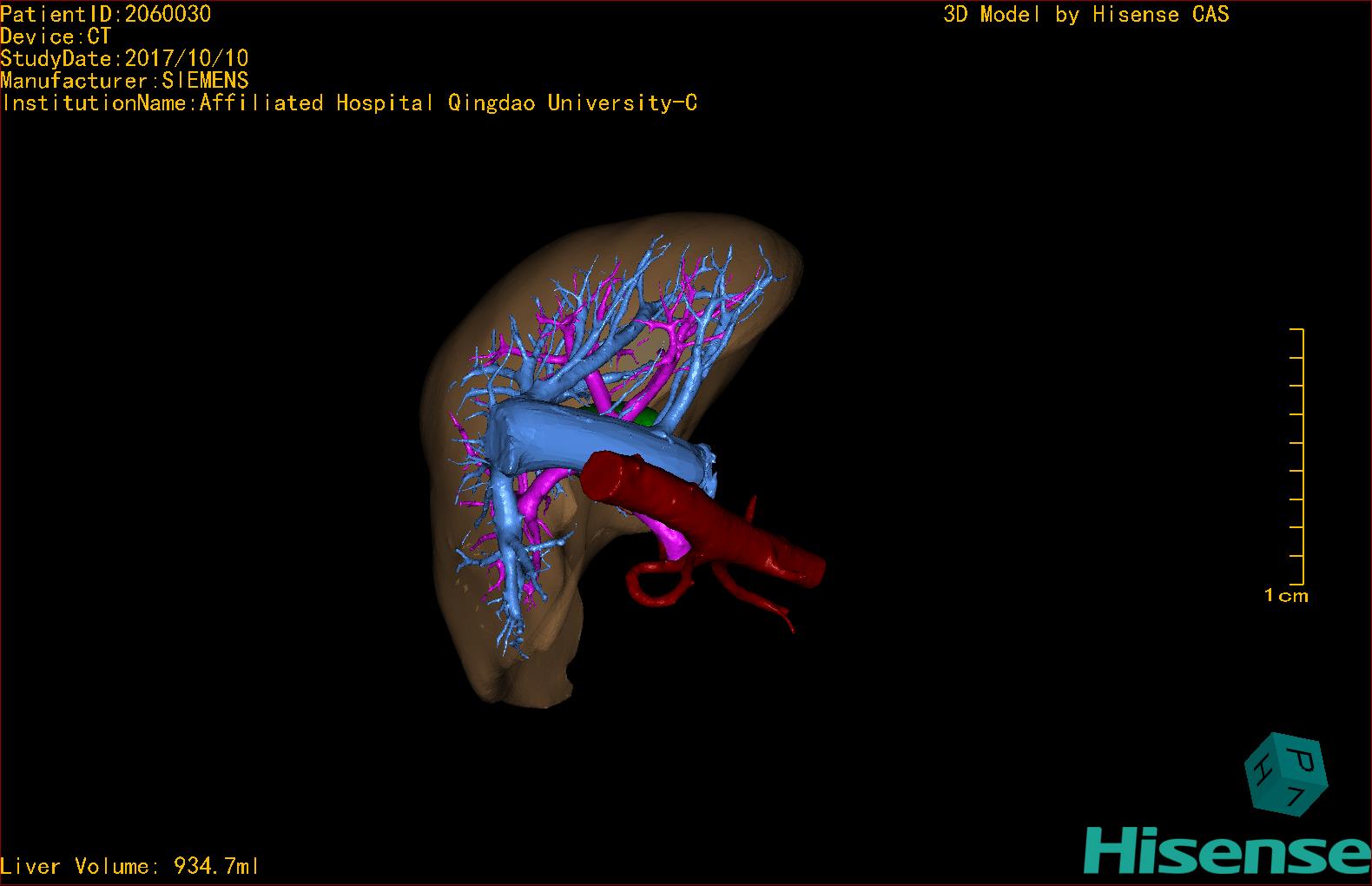Click '3D Model by Hisense CAS' title

(x=1086, y=15)
